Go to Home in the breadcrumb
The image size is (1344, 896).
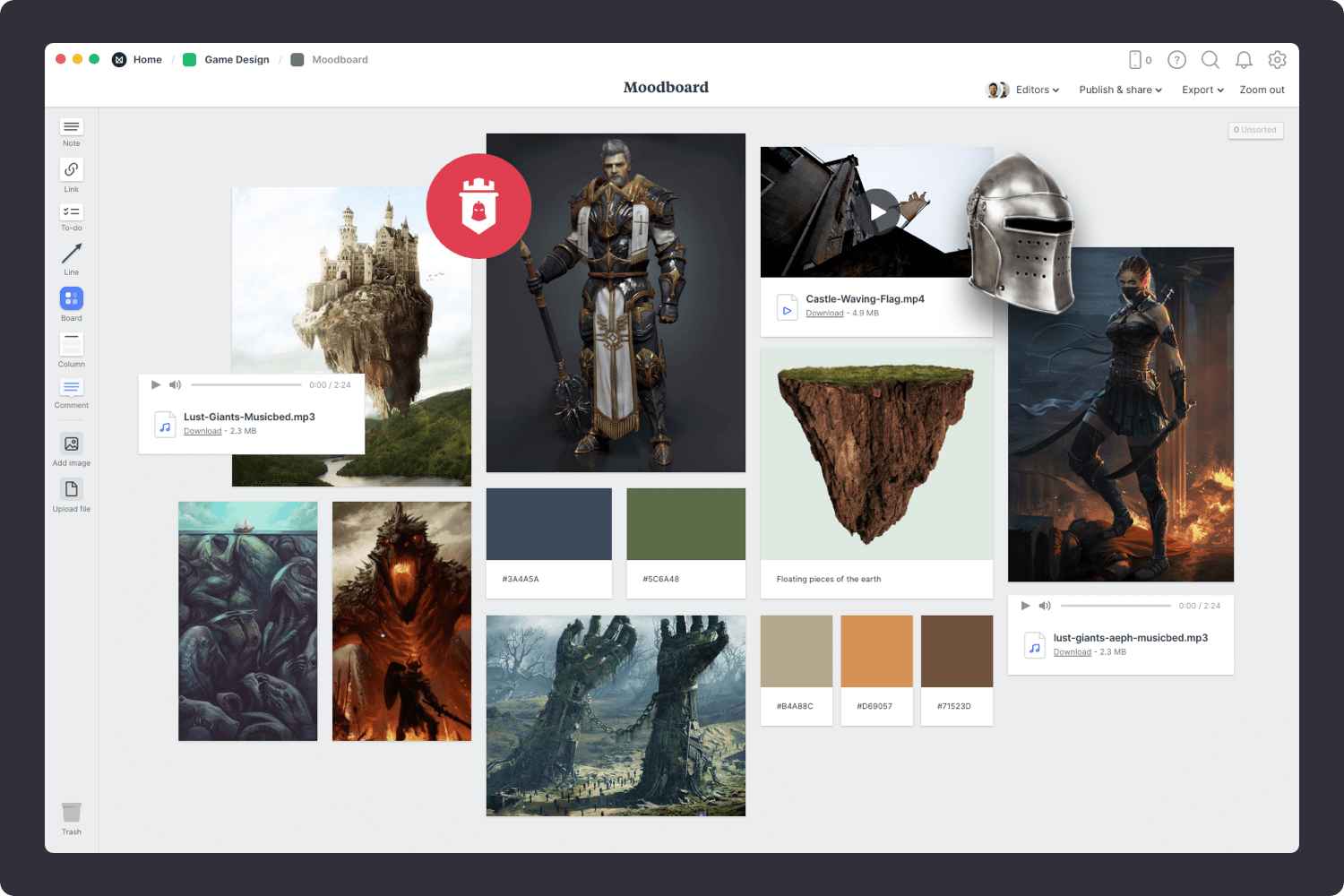(148, 59)
